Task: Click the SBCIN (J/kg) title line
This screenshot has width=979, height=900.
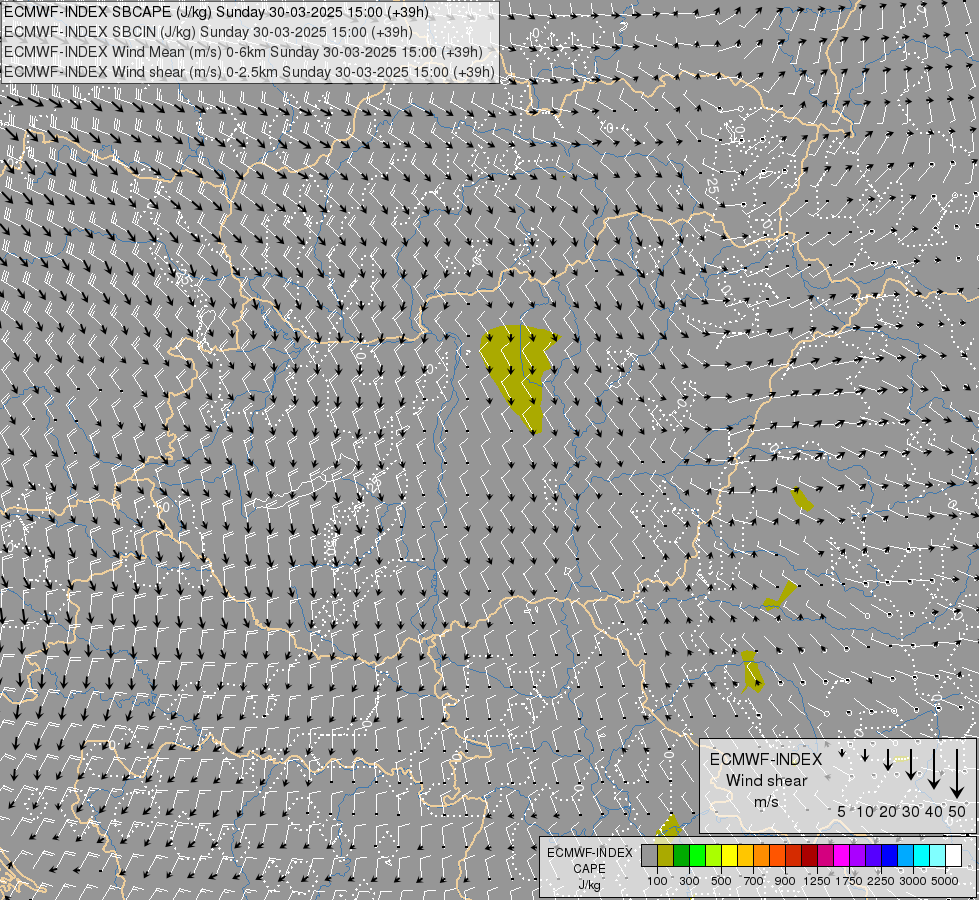Action: (208, 32)
